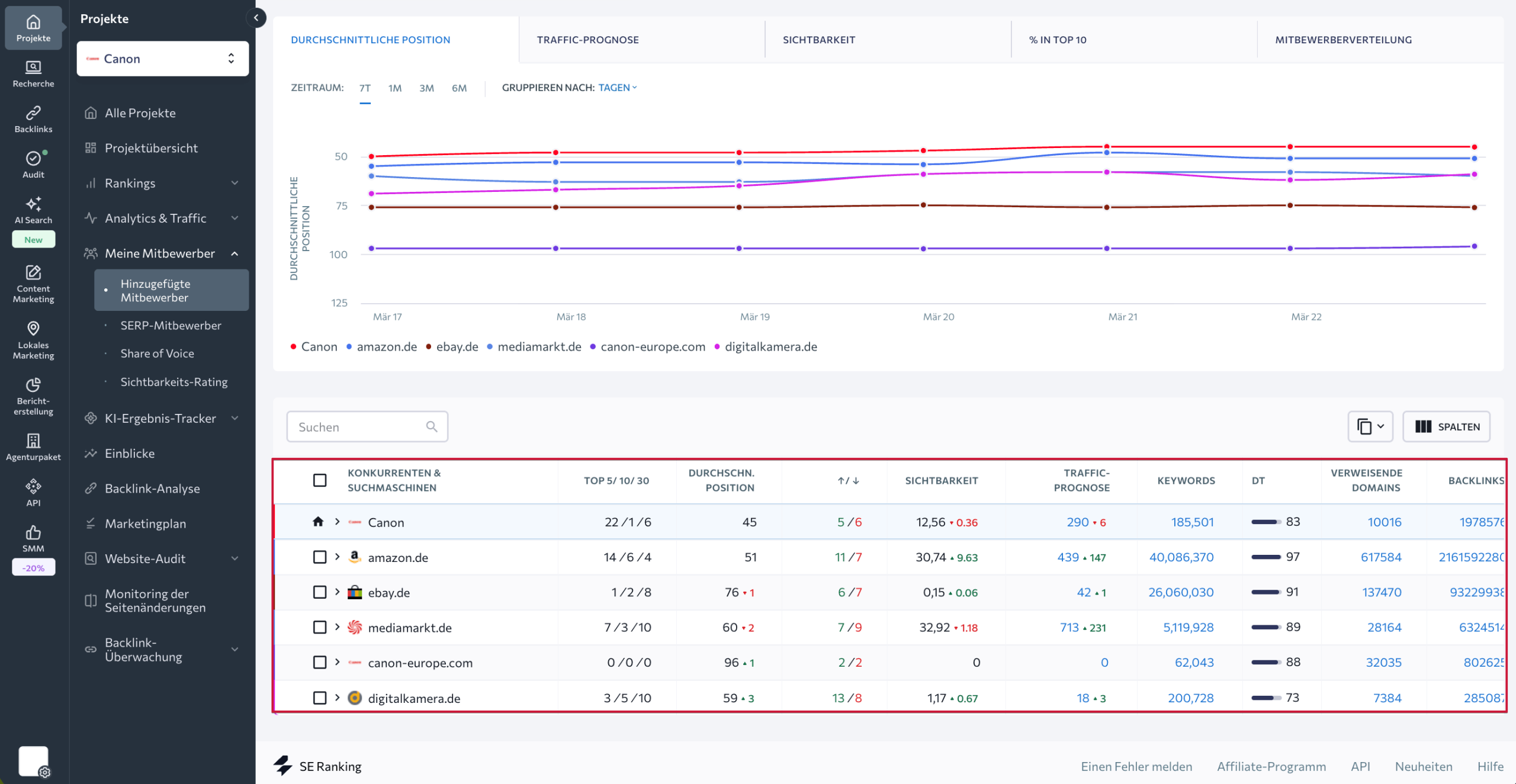Open Content Marketing from the sidebar
This screenshot has height=784, width=1516.
33,284
